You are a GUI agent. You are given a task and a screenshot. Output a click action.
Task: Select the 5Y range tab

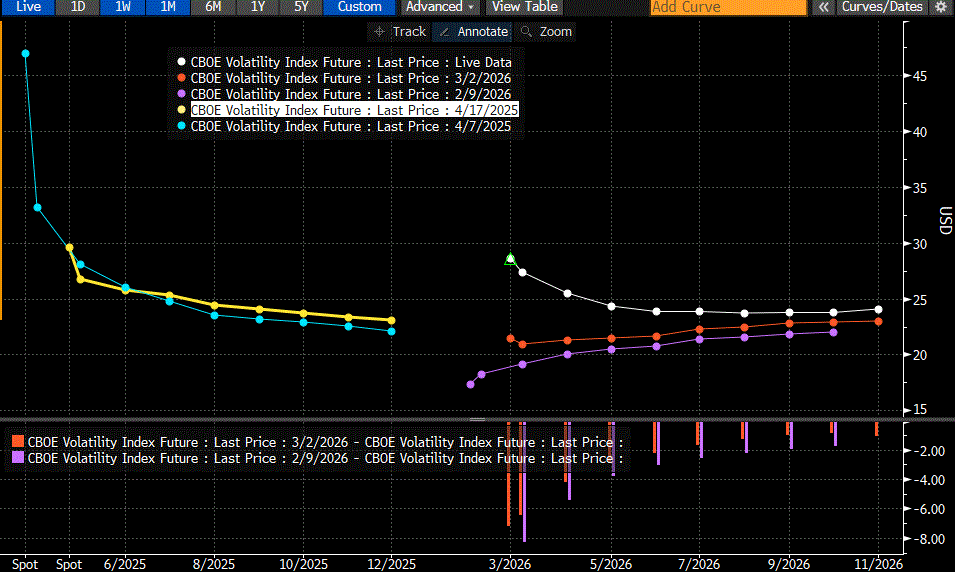tap(301, 7)
